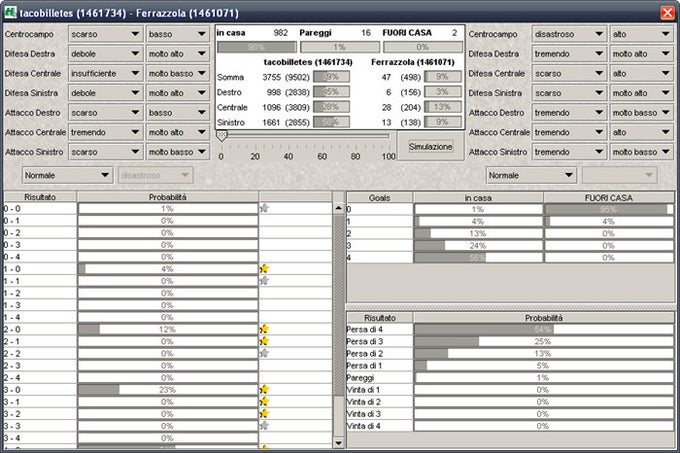The image size is (680, 453).
Task: Close the match prediction window
Action: (667, 12)
